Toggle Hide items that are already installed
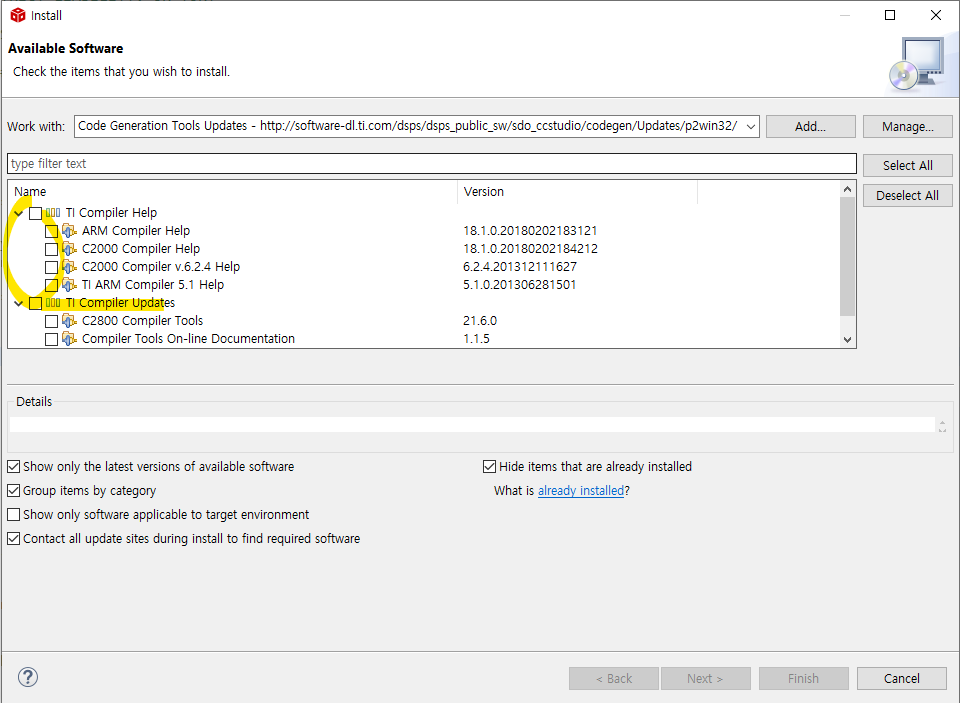 click(489, 467)
